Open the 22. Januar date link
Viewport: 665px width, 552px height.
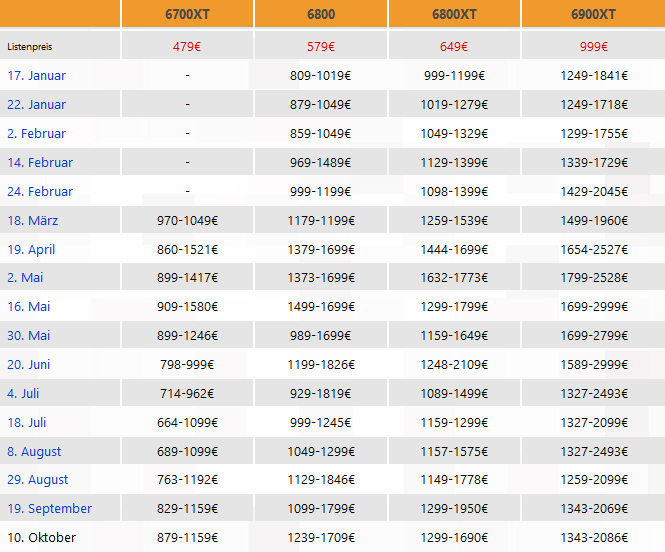click(36, 104)
